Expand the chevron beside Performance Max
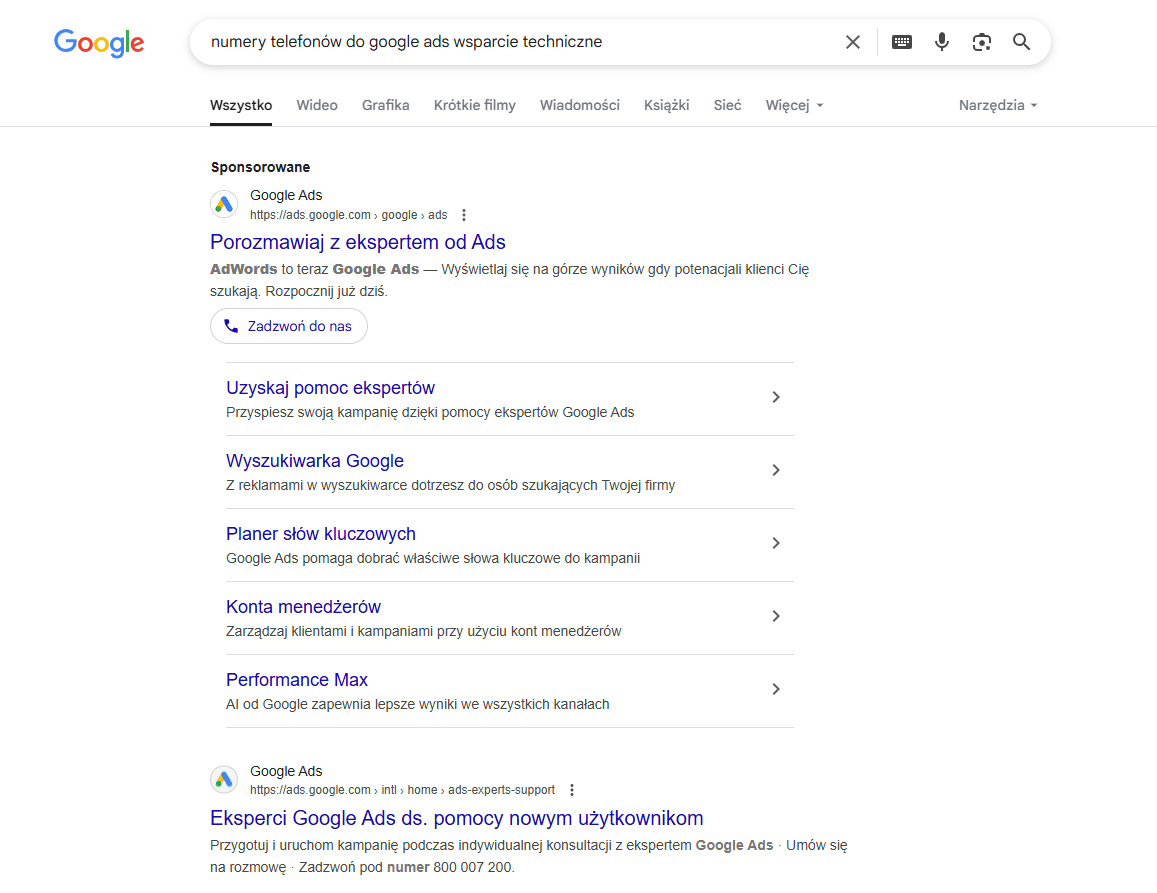The height and width of the screenshot is (893, 1157). (776, 689)
